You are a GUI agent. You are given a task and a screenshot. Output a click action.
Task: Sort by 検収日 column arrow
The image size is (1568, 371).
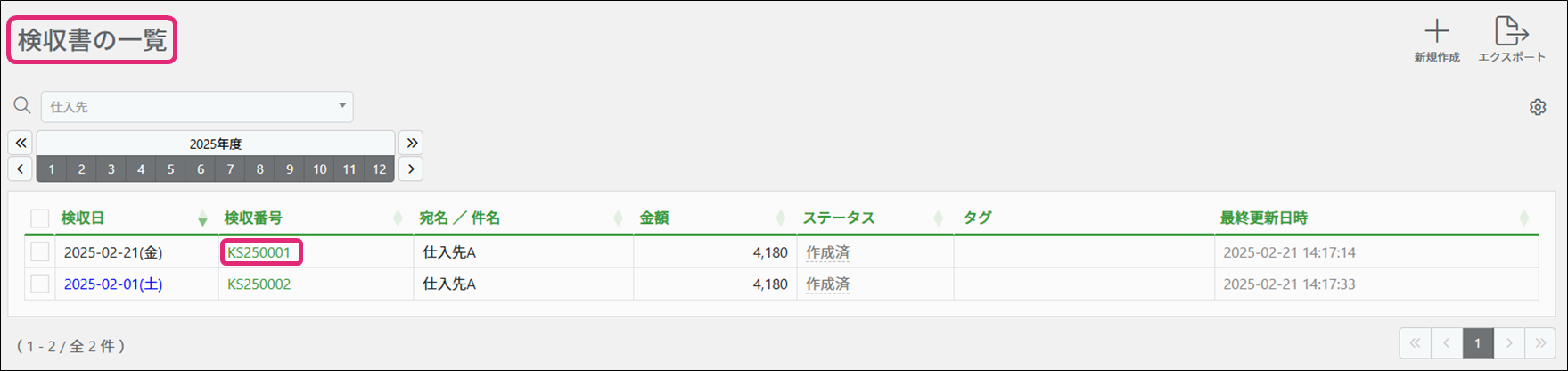(202, 218)
